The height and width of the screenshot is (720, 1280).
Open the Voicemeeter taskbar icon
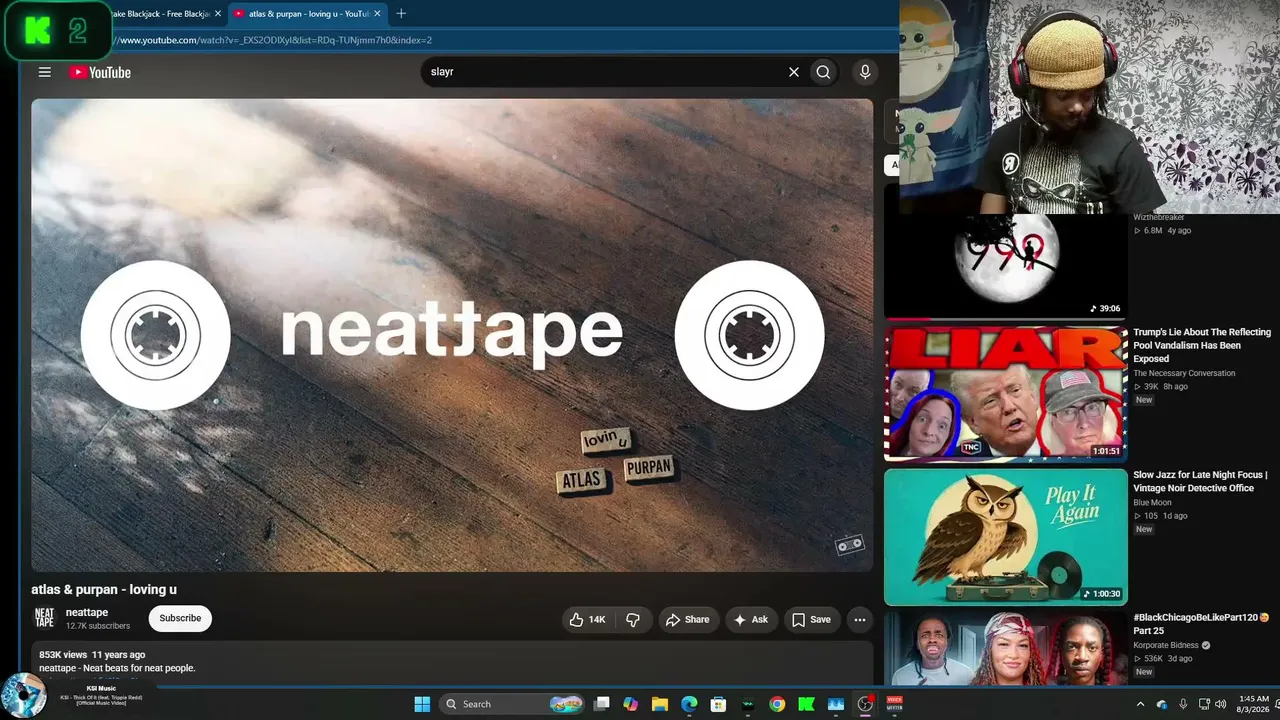click(894, 704)
